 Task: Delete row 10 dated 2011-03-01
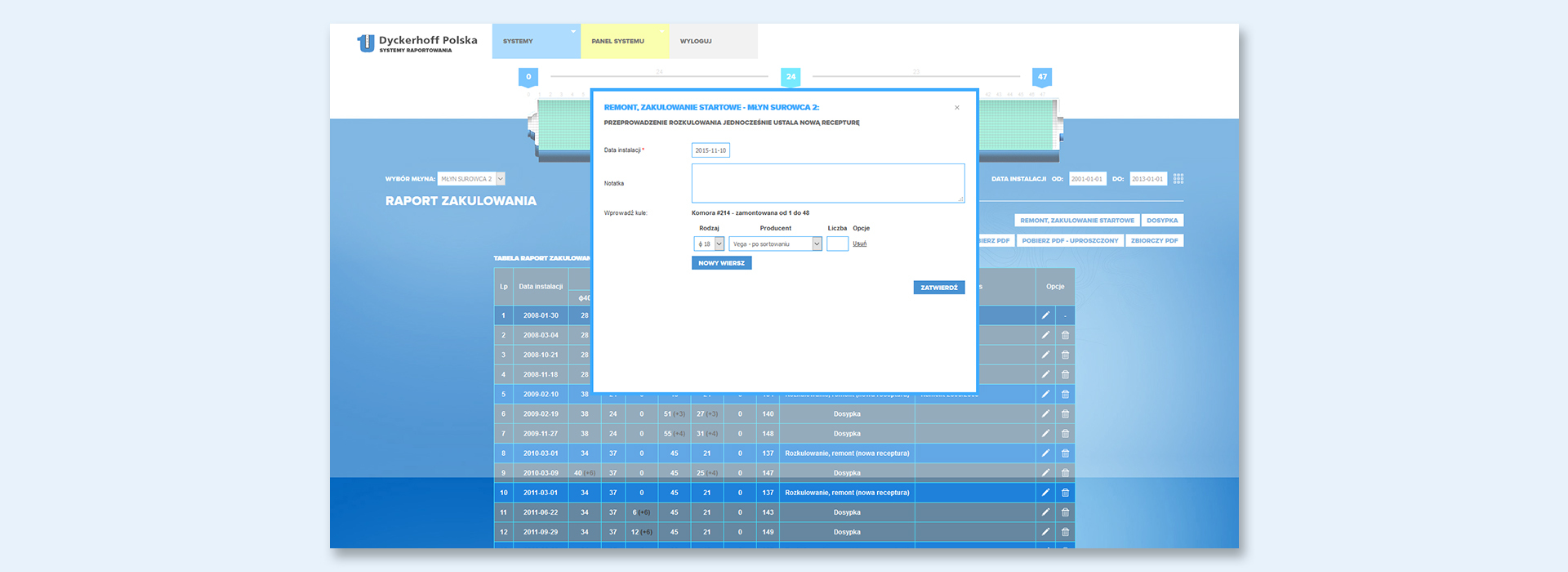[x=1065, y=492]
